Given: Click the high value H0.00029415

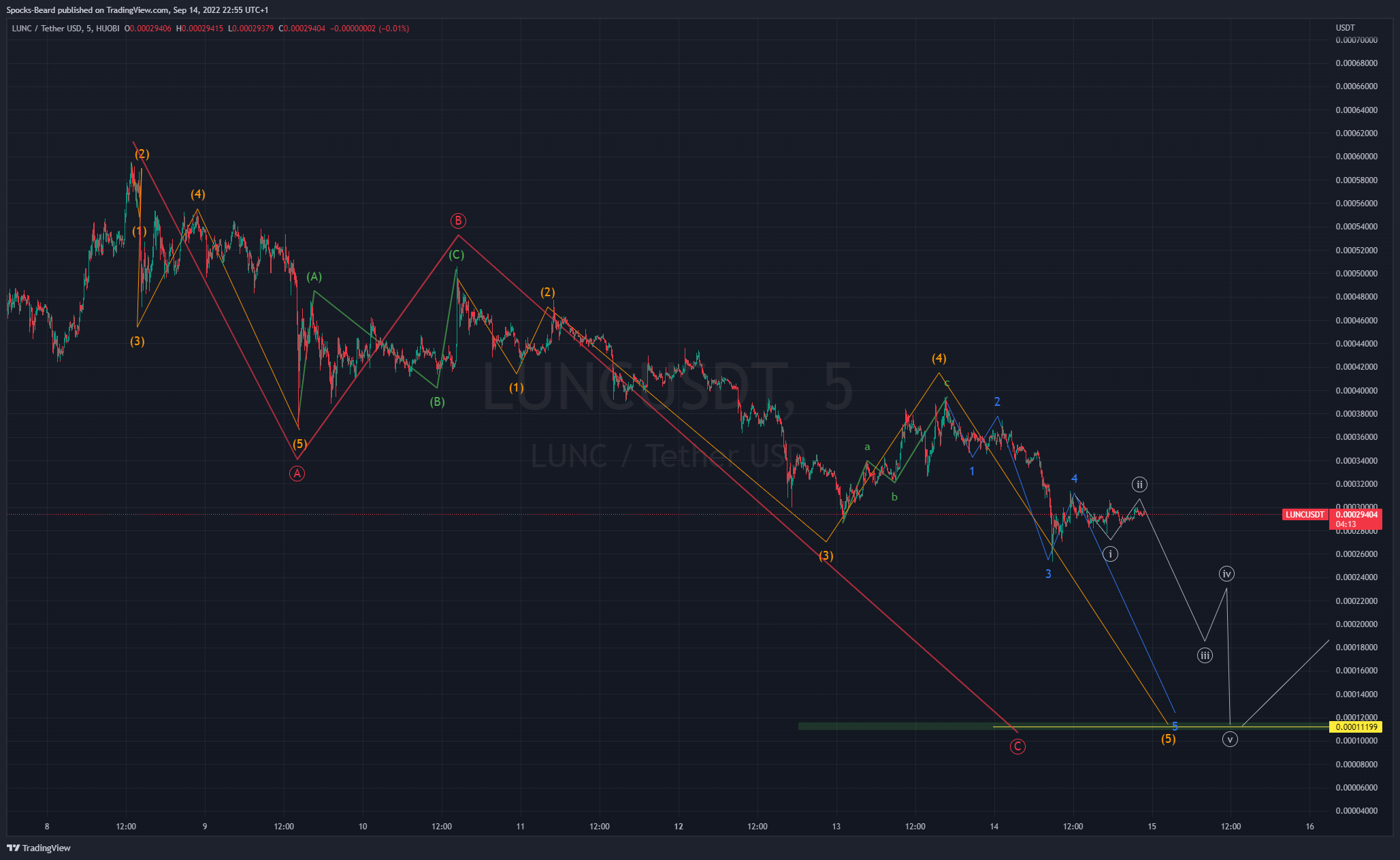Looking at the screenshot, I should (x=199, y=29).
